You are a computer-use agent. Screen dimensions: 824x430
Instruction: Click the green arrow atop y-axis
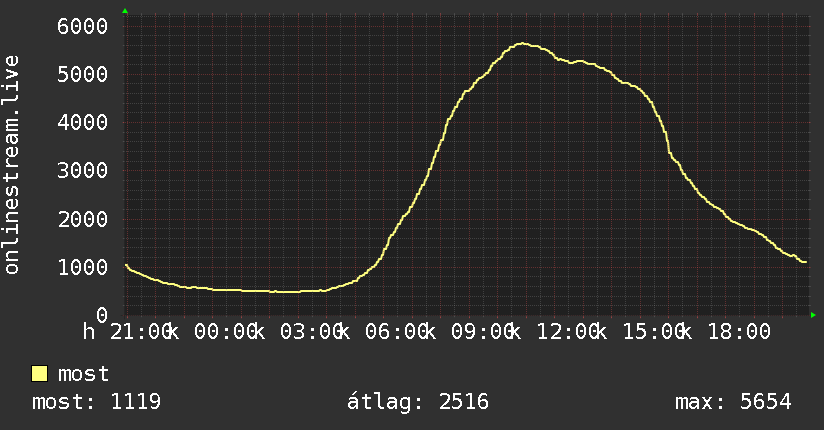[x=125, y=11]
